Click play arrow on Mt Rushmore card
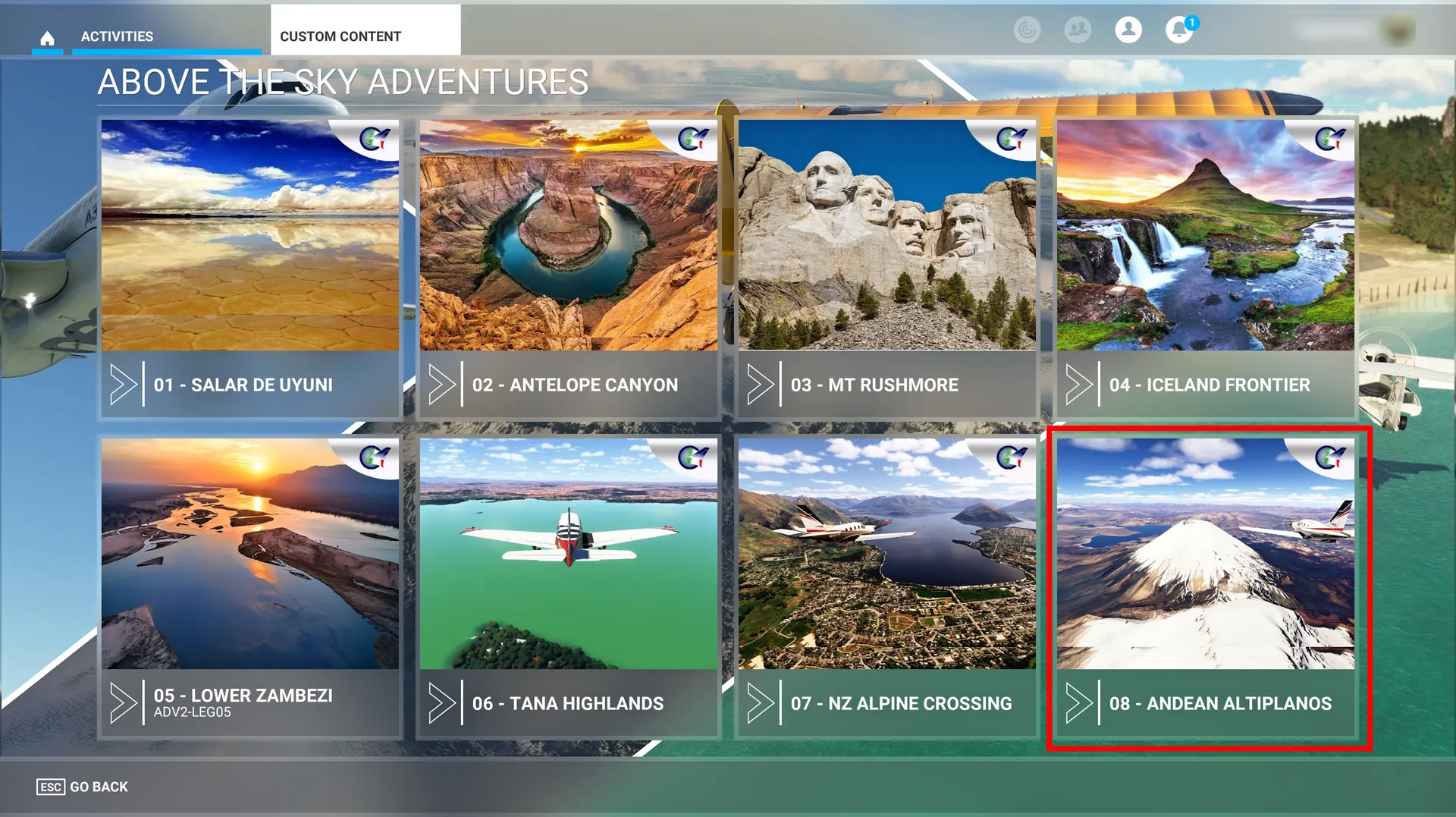1456x817 pixels. coord(760,385)
